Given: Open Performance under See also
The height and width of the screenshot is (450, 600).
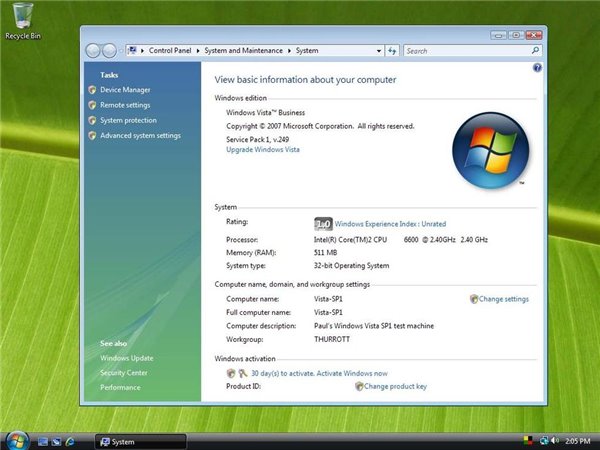Looking at the screenshot, I should (x=120, y=388).
